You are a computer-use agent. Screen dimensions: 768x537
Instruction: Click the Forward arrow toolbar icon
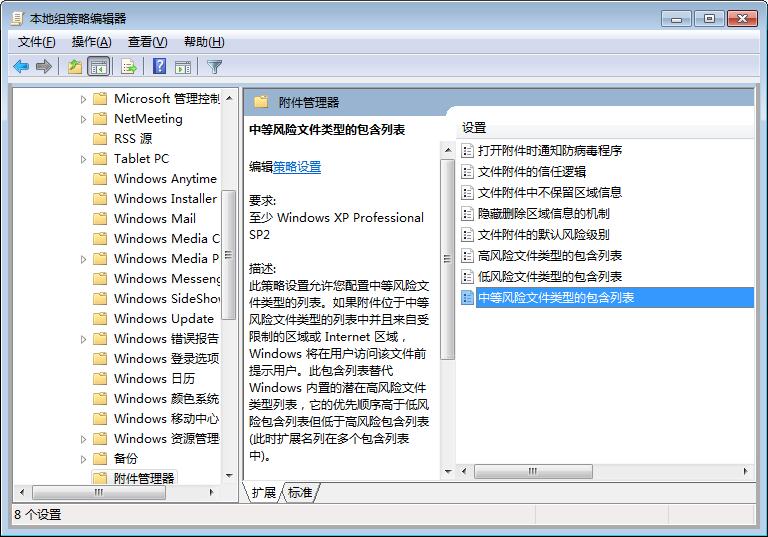(x=44, y=67)
